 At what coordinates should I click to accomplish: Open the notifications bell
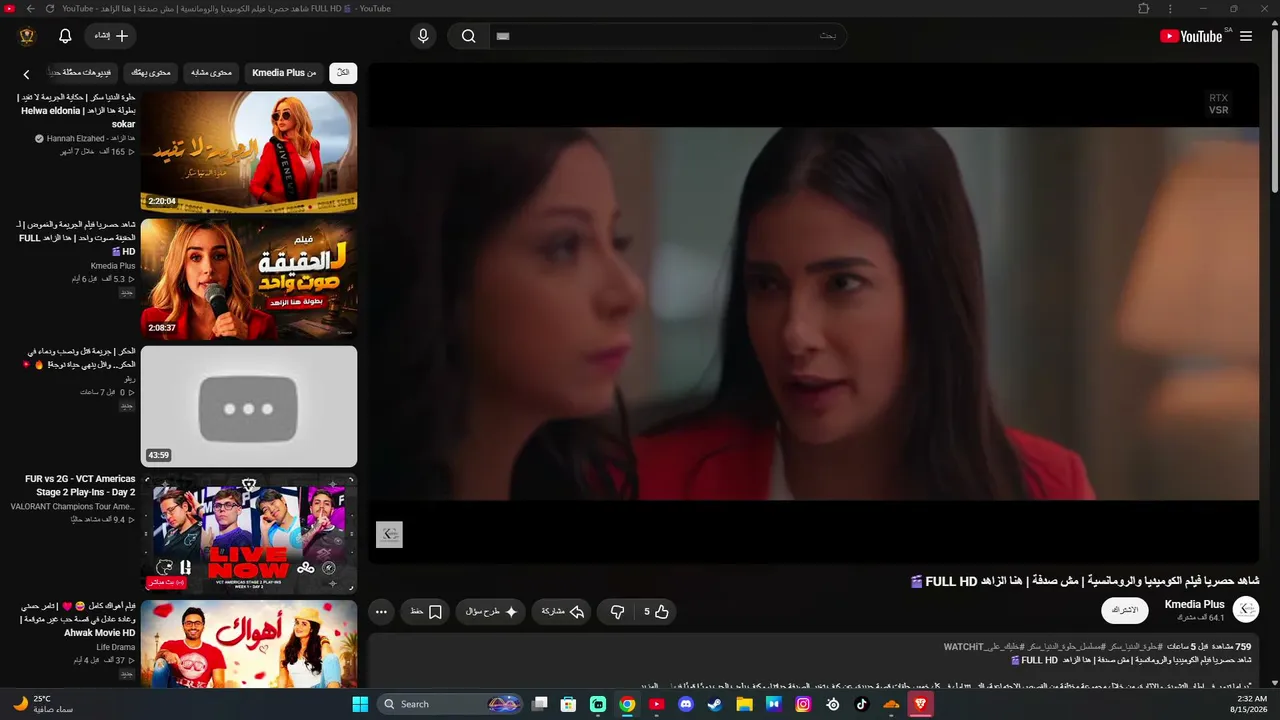coord(65,36)
